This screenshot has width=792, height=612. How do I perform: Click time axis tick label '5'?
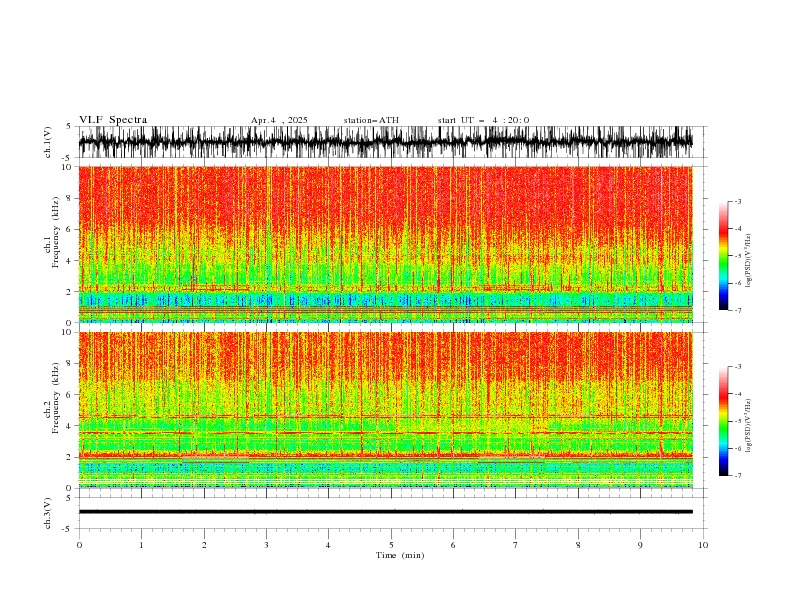click(x=391, y=545)
